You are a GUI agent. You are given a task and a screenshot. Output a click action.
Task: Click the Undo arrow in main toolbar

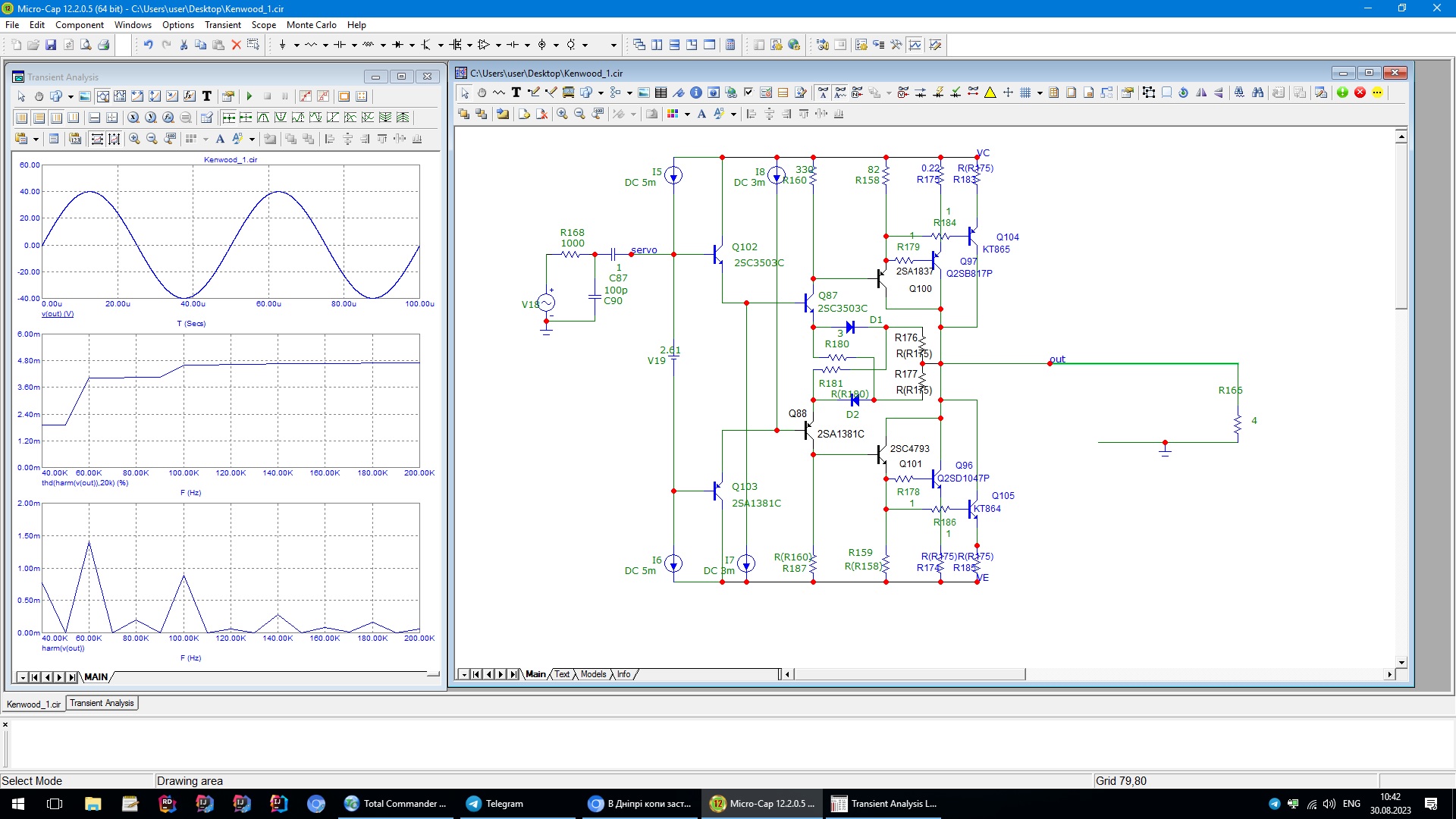(x=149, y=45)
